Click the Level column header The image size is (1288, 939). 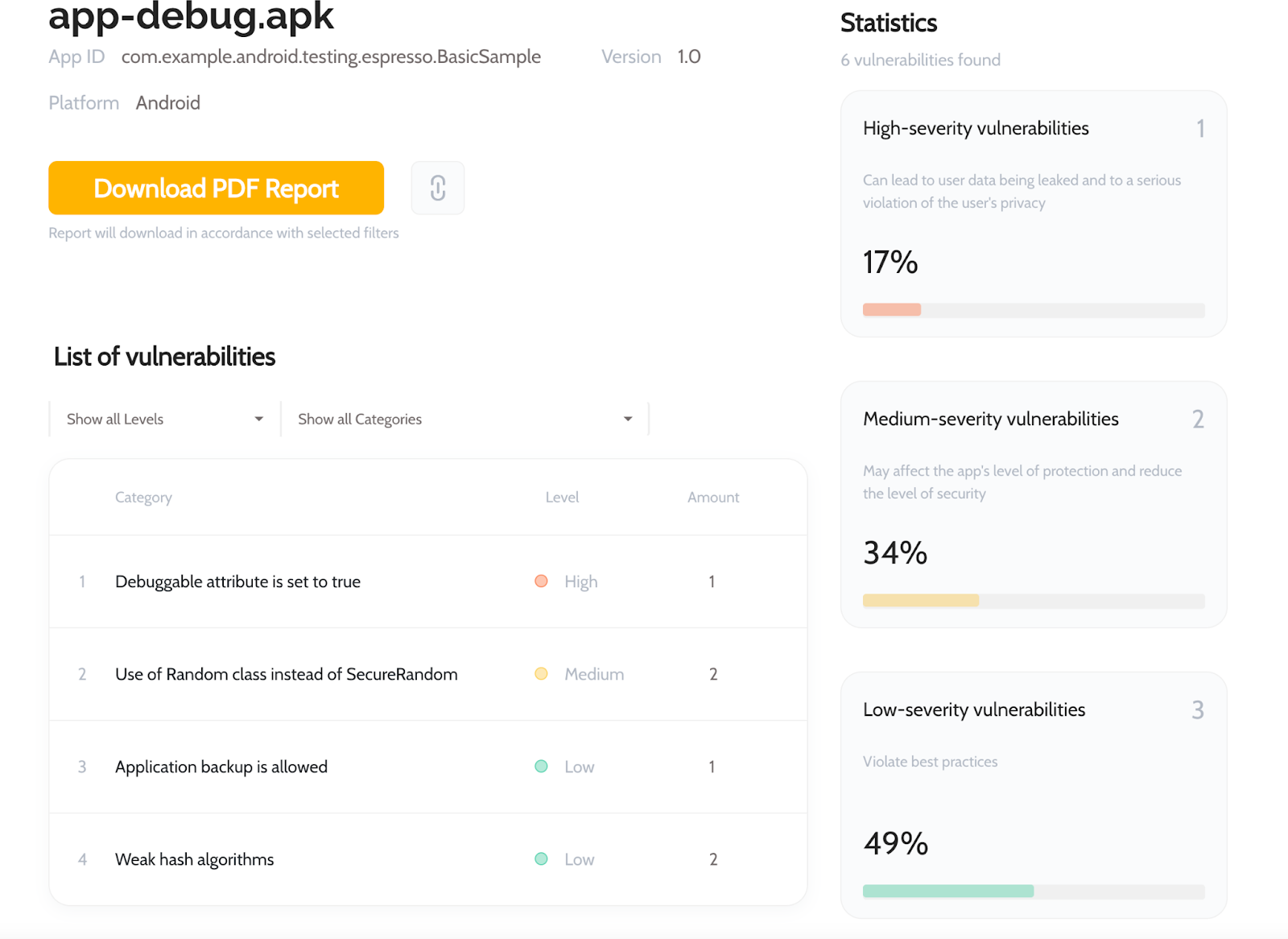click(x=562, y=498)
